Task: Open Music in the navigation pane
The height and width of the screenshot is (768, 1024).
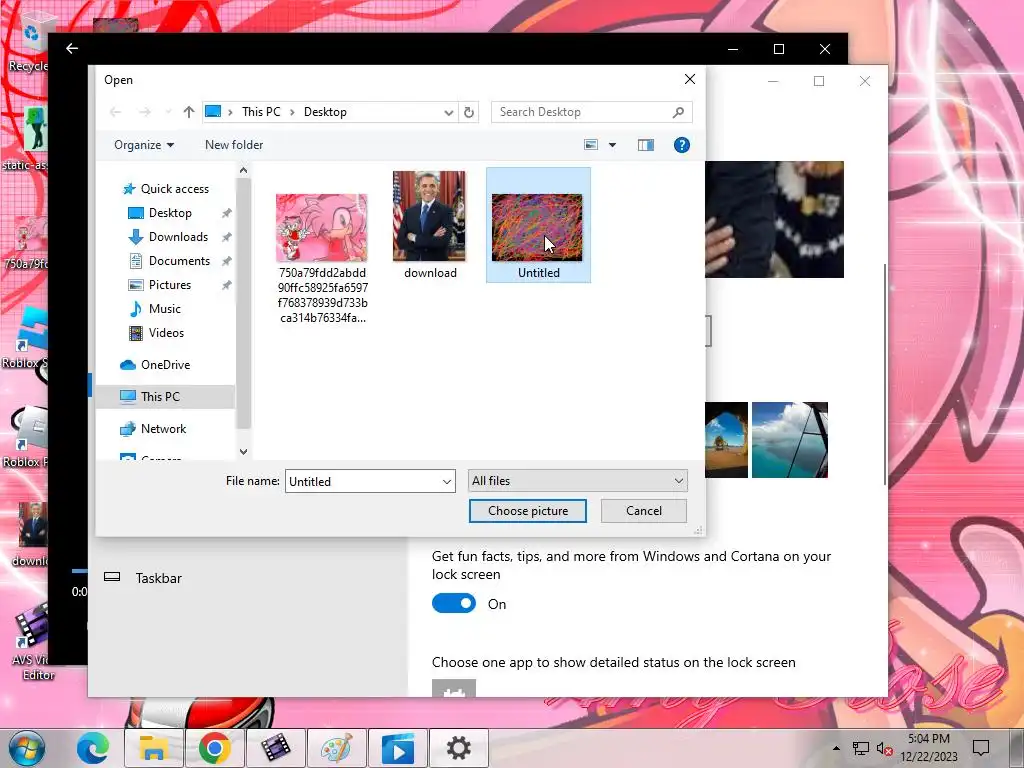Action: pyautogui.click(x=164, y=309)
